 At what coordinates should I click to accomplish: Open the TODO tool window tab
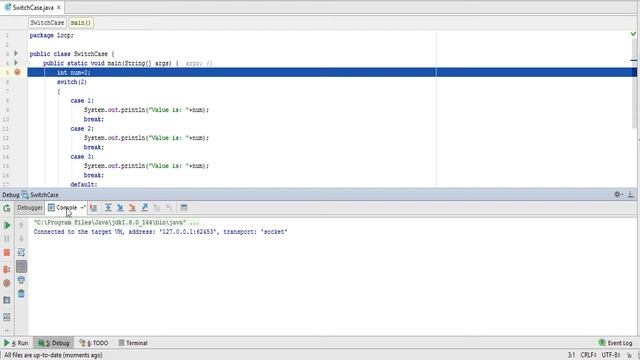pyautogui.click(x=94, y=343)
